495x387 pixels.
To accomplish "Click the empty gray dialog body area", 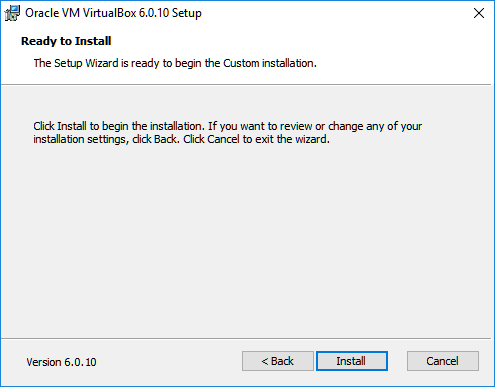I will [x=246, y=240].
